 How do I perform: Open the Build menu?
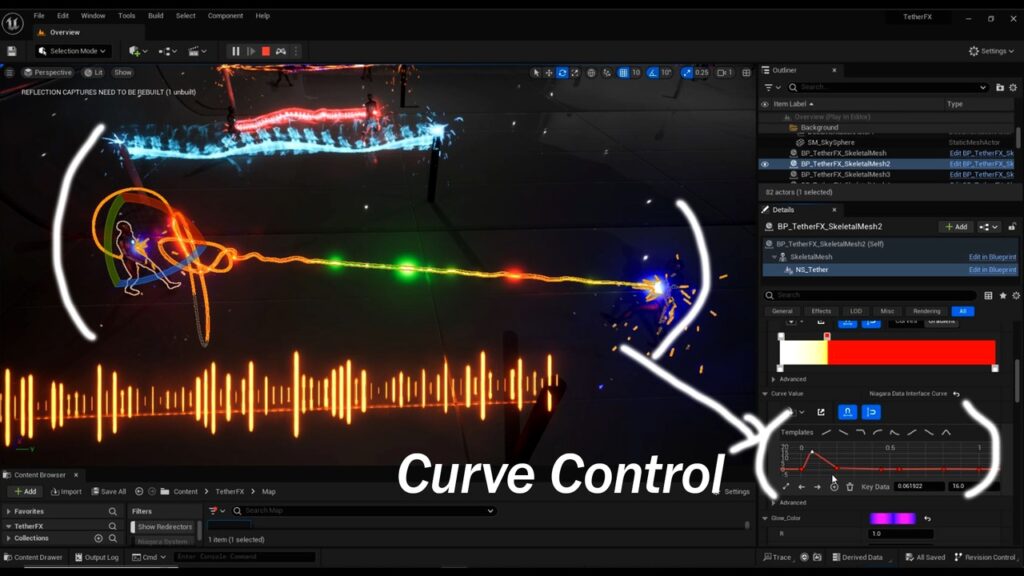[155, 16]
